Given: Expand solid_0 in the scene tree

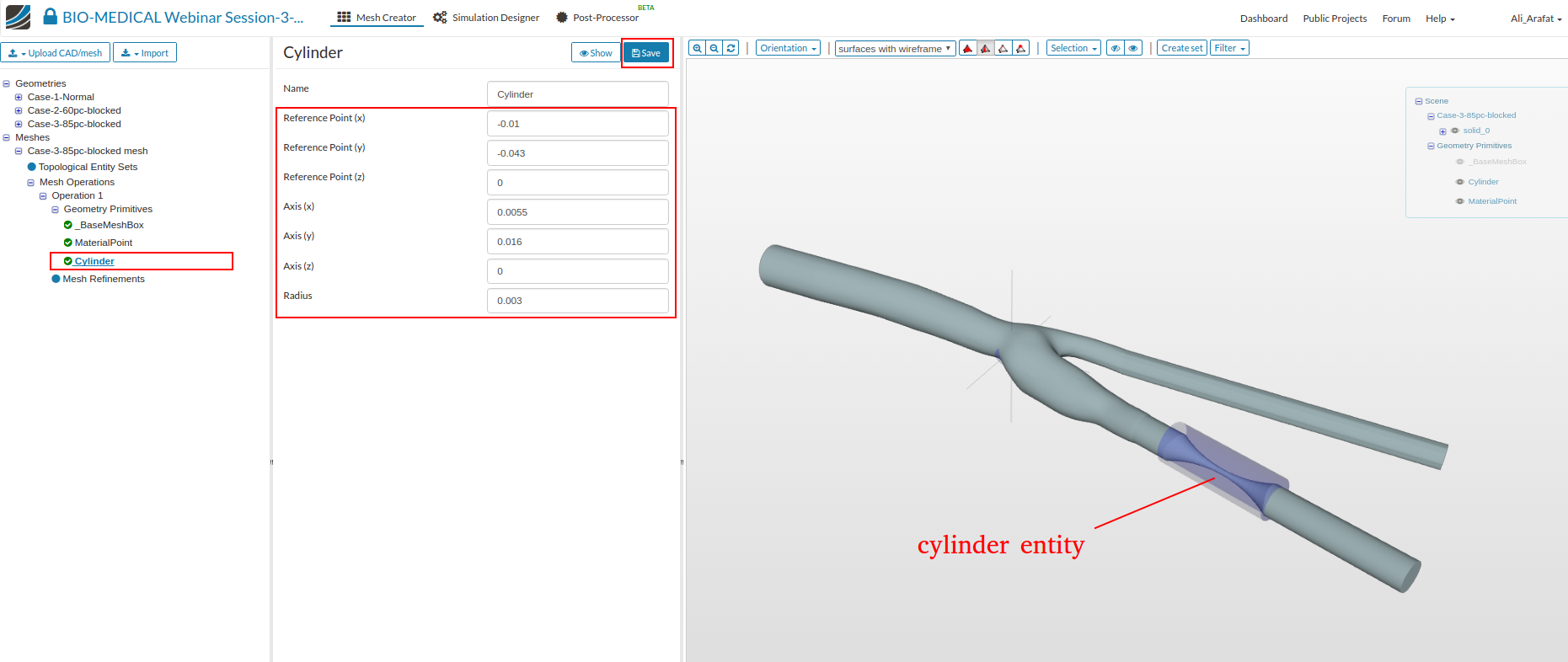Looking at the screenshot, I should (x=1442, y=131).
